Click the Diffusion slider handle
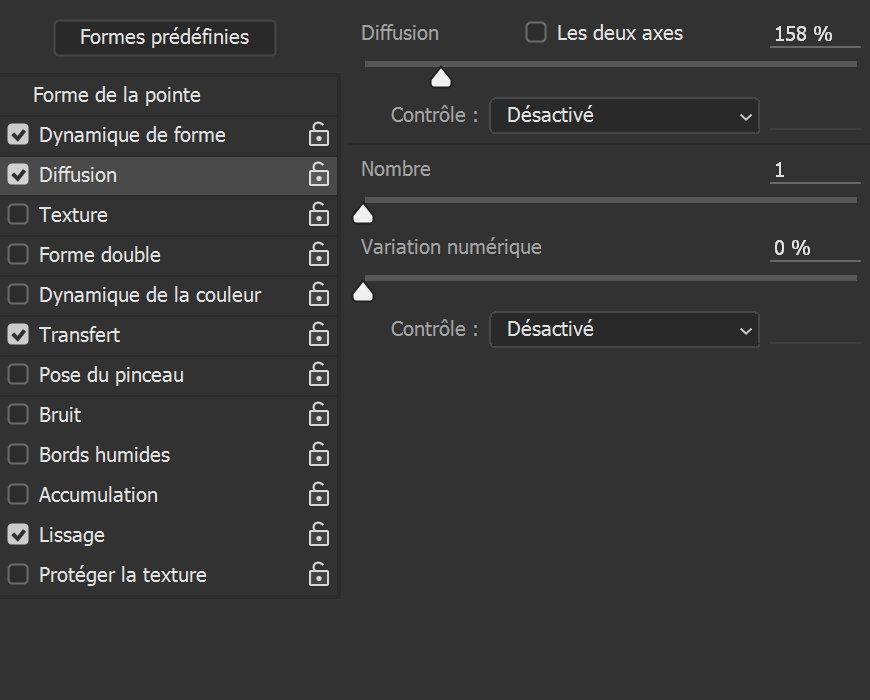 [441, 78]
